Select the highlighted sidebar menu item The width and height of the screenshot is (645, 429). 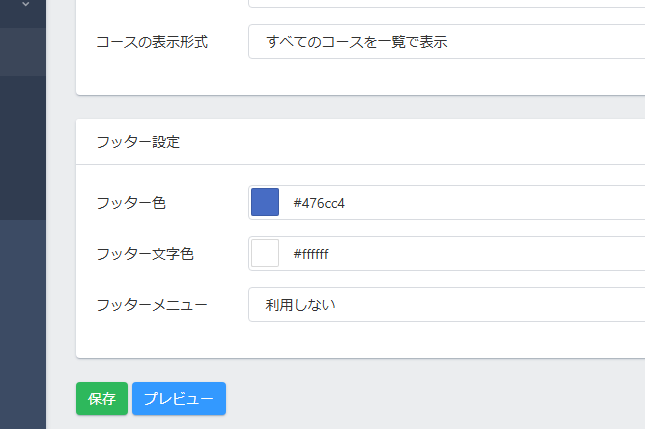[x=22, y=51]
